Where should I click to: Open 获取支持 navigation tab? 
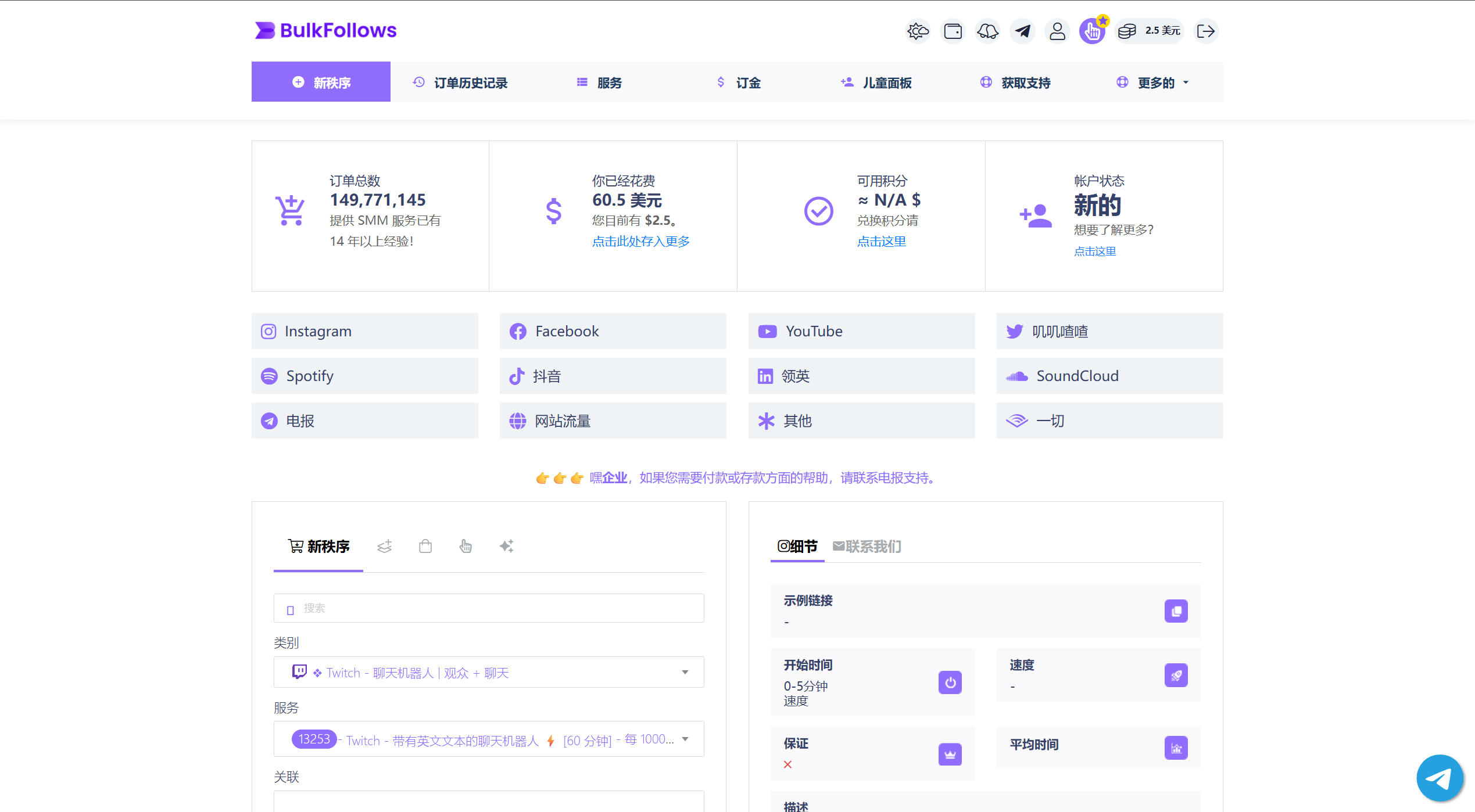coord(1015,82)
